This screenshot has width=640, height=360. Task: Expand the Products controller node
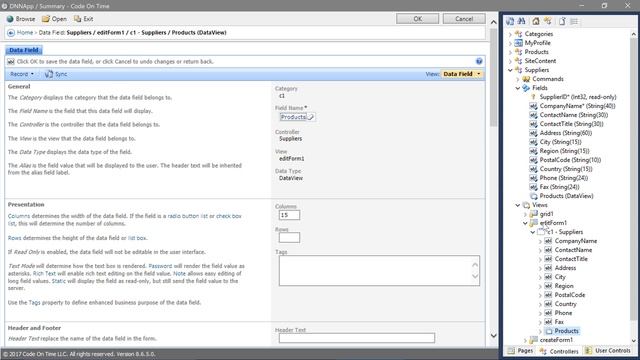(x=510, y=52)
